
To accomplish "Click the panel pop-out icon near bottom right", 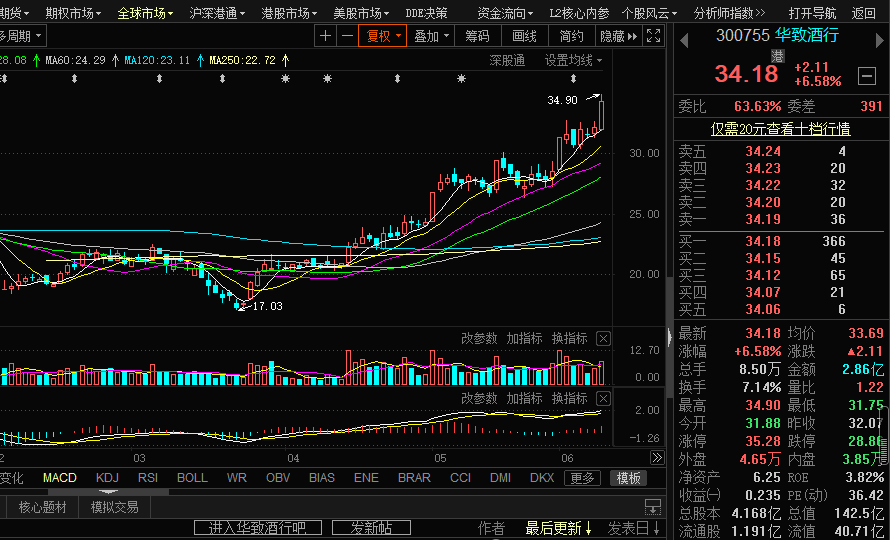I will [x=653, y=506].
